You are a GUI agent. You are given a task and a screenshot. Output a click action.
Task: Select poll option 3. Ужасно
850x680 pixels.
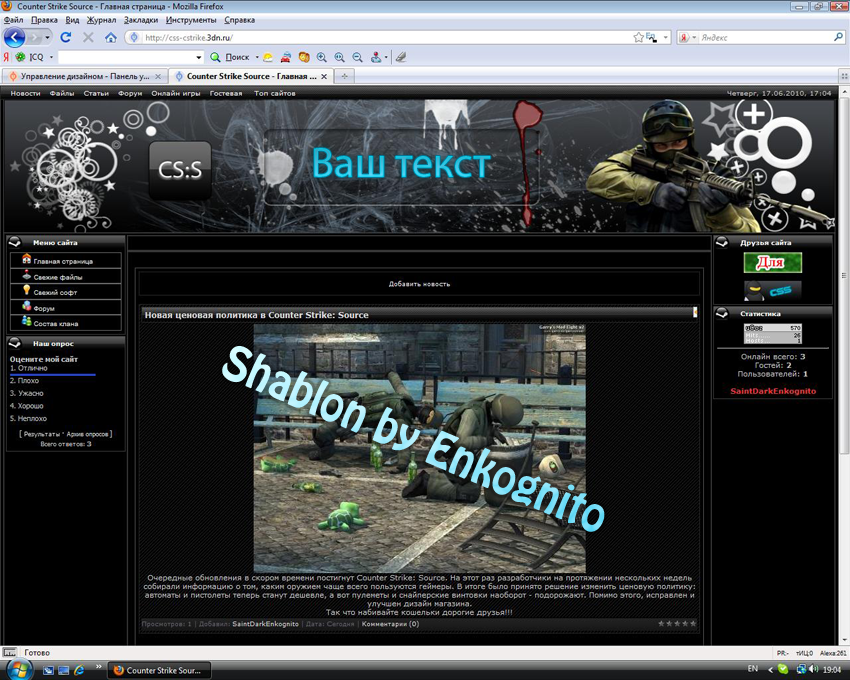[x=27, y=393]
